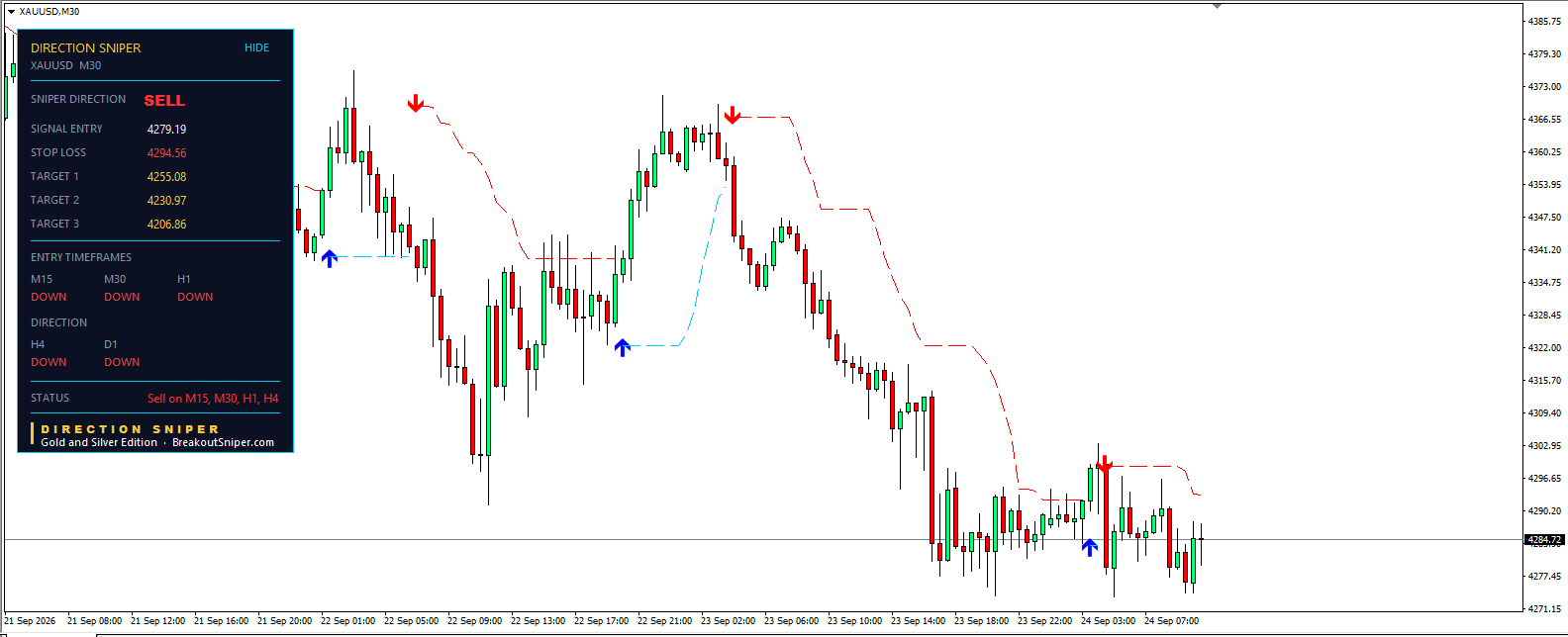Screen dimensions: 1568x637
Task: Click the '23 Sep 10:00' time axis label
Action: pyautogui.click(x=855, y=621)
